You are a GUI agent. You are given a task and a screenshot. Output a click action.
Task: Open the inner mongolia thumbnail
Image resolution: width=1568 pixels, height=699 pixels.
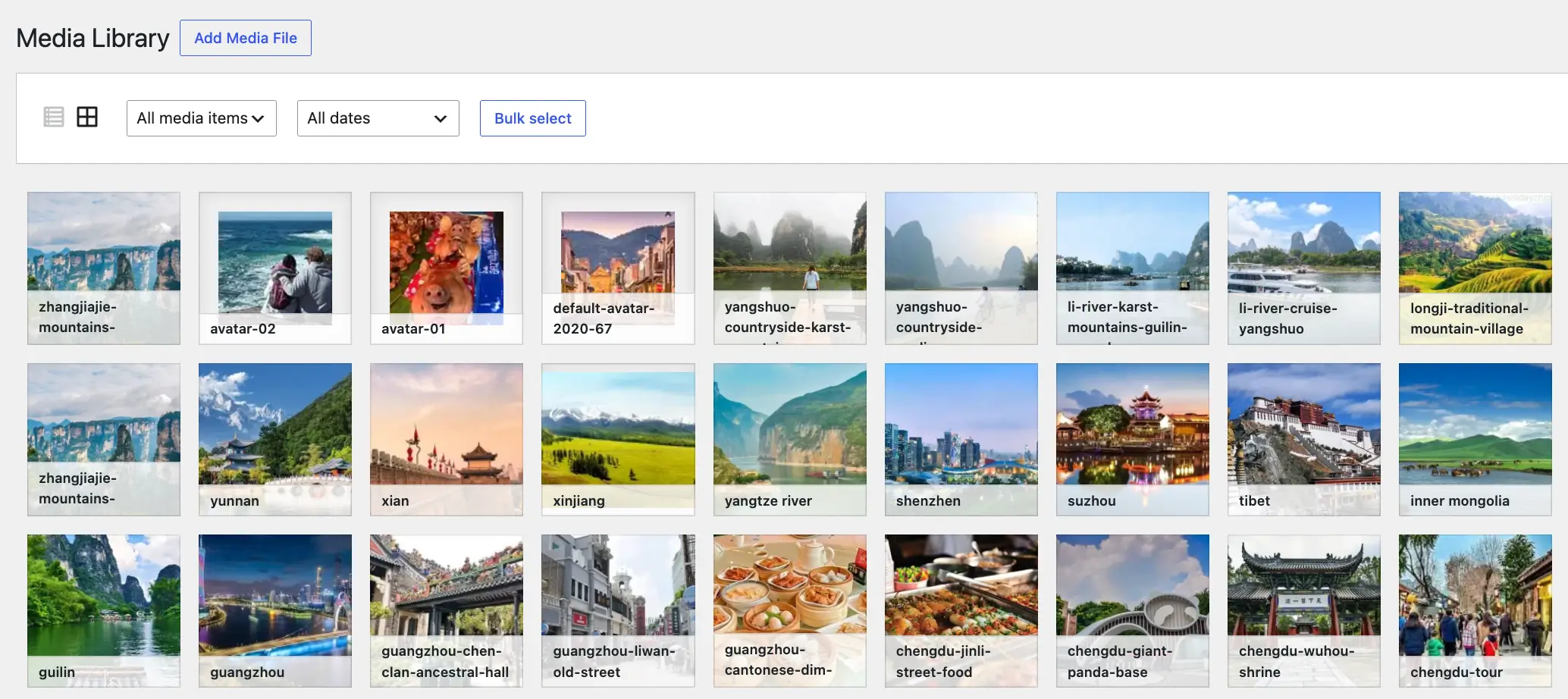pos(1475,440)
